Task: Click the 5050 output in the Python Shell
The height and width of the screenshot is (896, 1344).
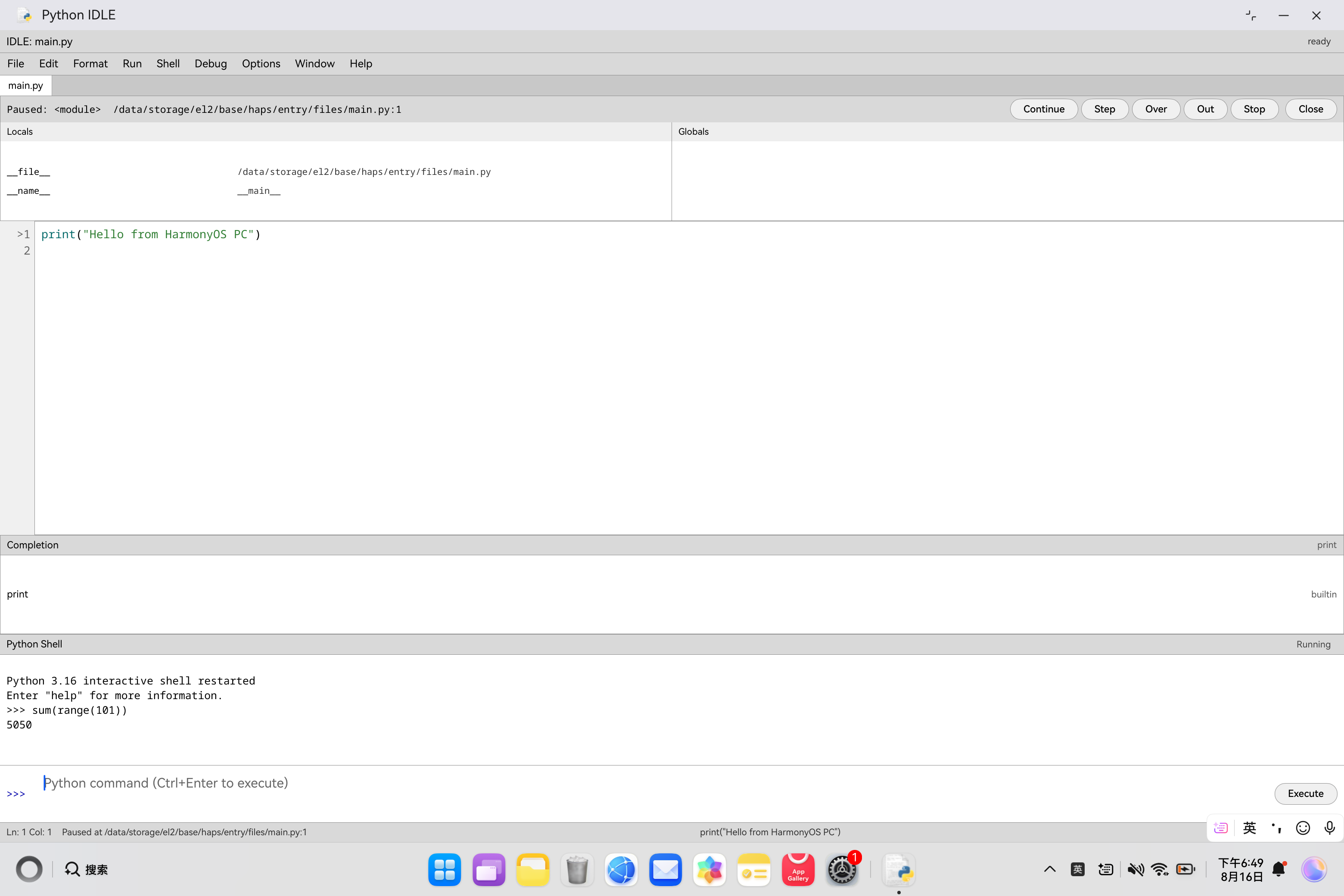Action: tap(19, 725)
